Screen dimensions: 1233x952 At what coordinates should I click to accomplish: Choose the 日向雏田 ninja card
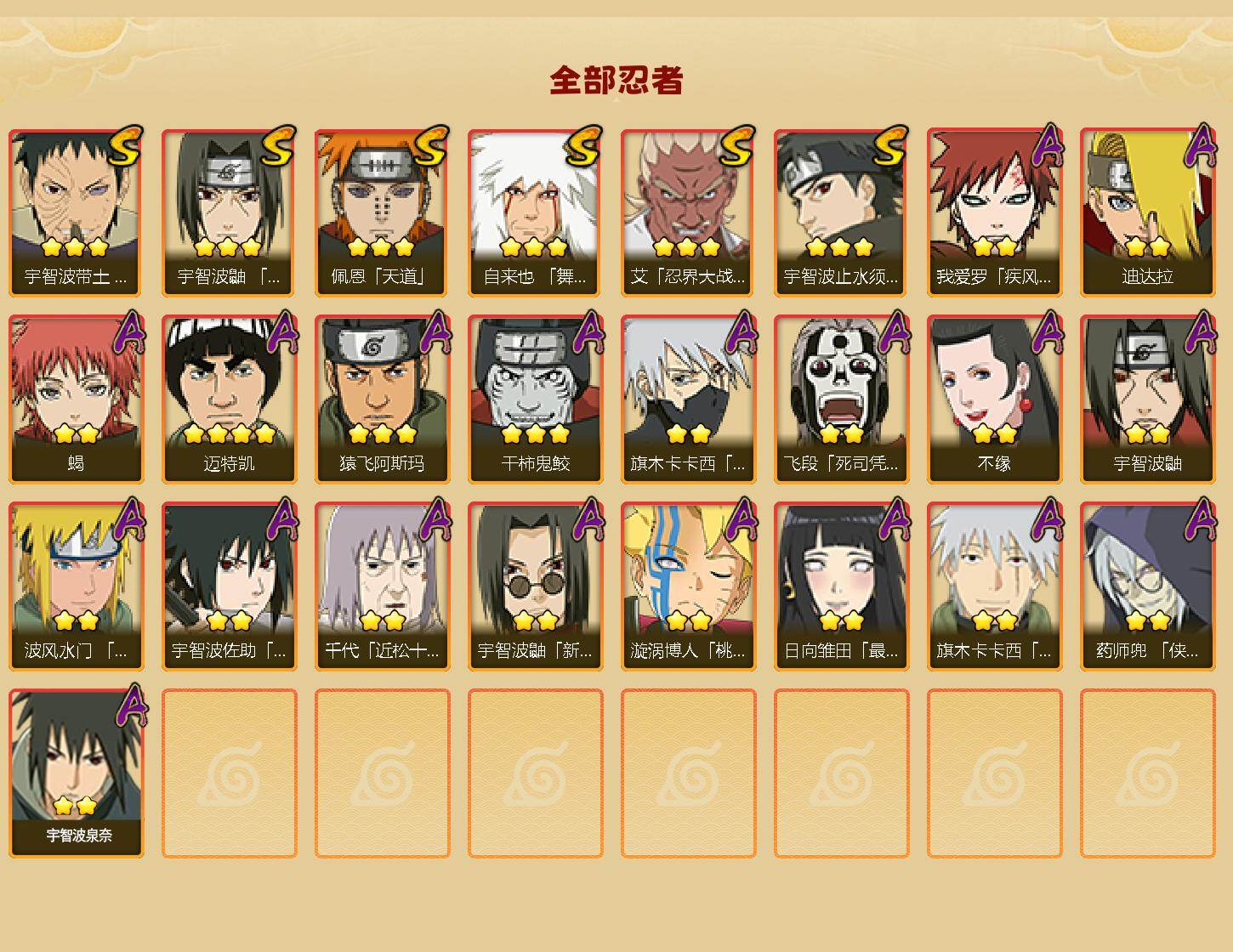(841, 586)
